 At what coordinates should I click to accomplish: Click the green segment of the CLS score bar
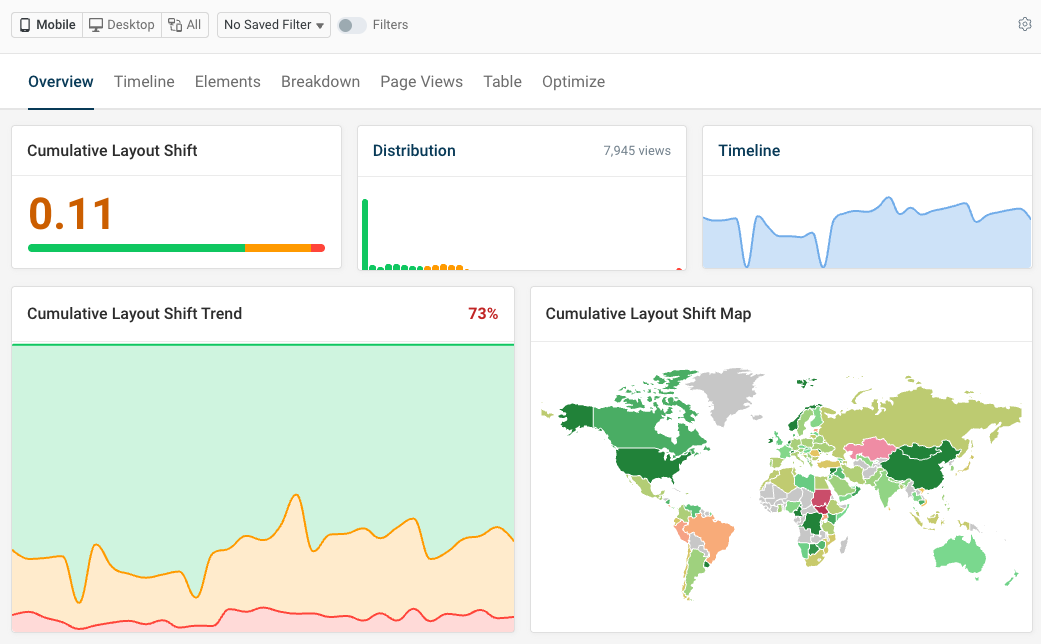point(135,246)
